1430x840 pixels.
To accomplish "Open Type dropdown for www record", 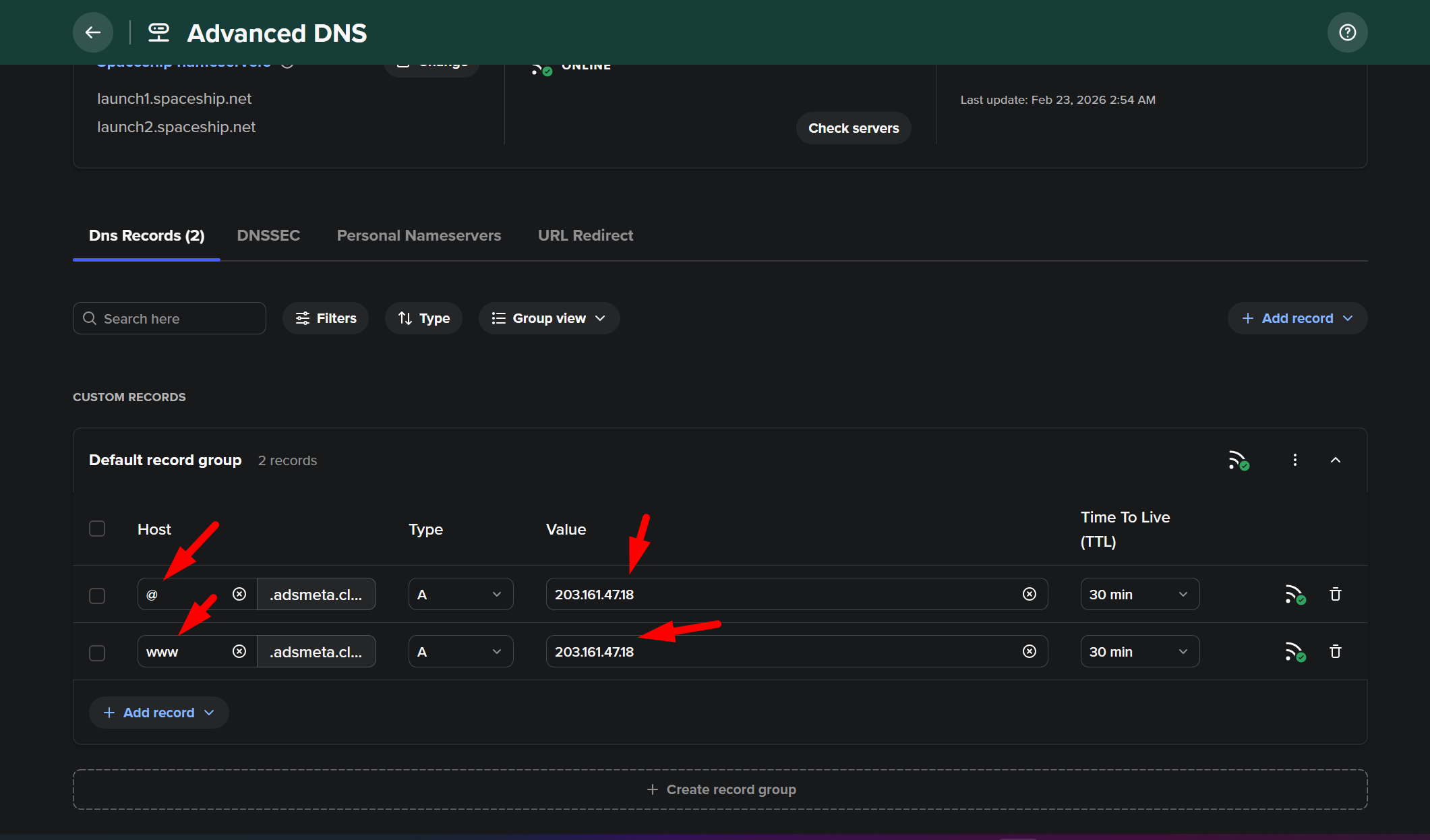I will tap(460, 652).
